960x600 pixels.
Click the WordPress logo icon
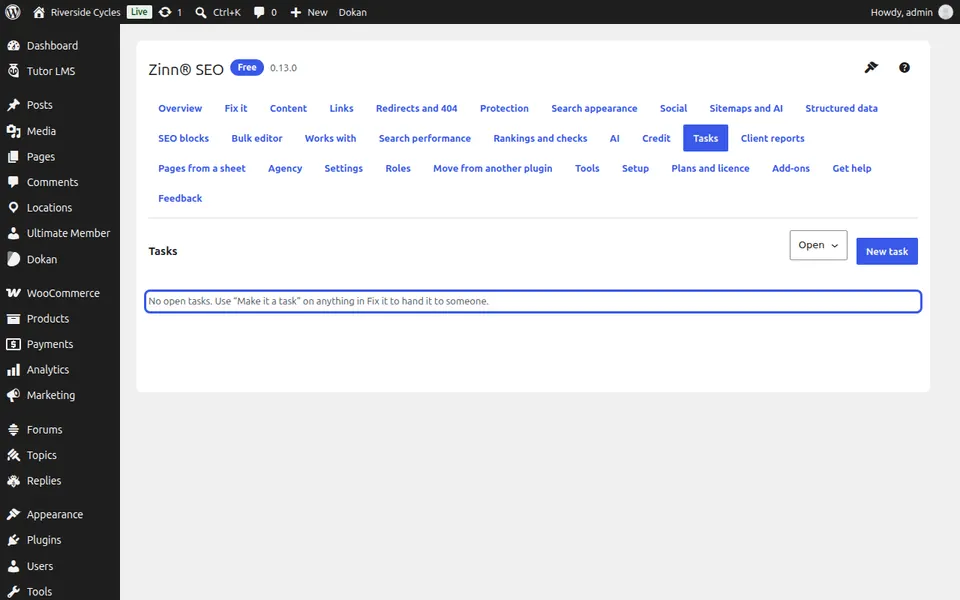13,12
